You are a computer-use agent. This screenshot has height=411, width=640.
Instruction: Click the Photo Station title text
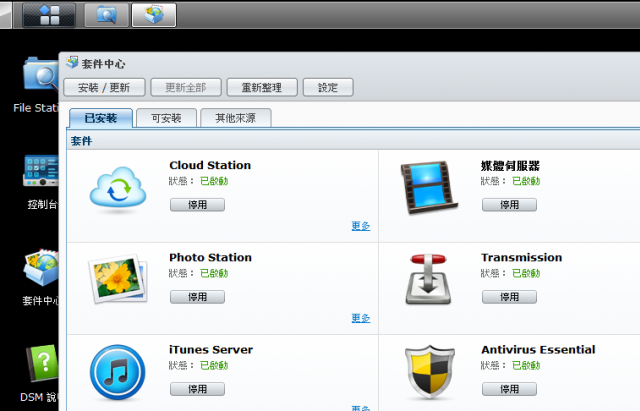[x=211, y=258]
